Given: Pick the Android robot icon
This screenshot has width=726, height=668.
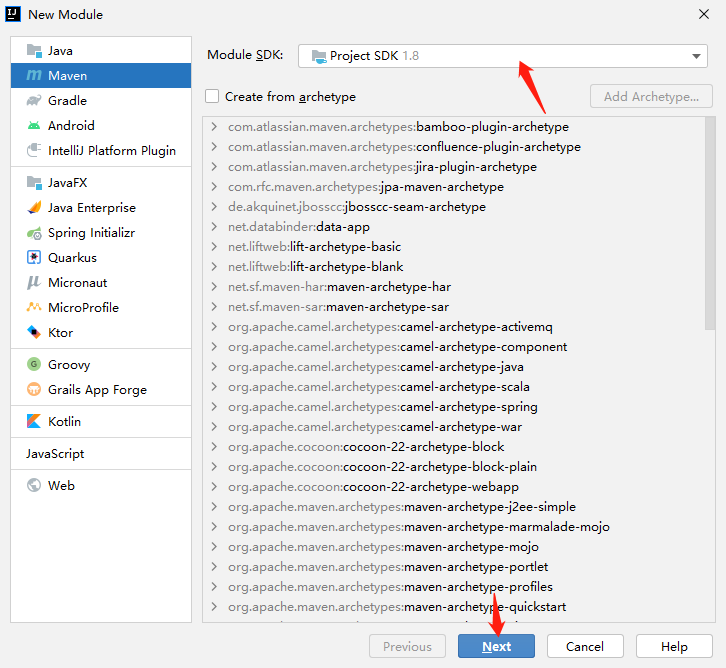Looking at the screenshot, I should pyautogui.click(x=34, y=125).
